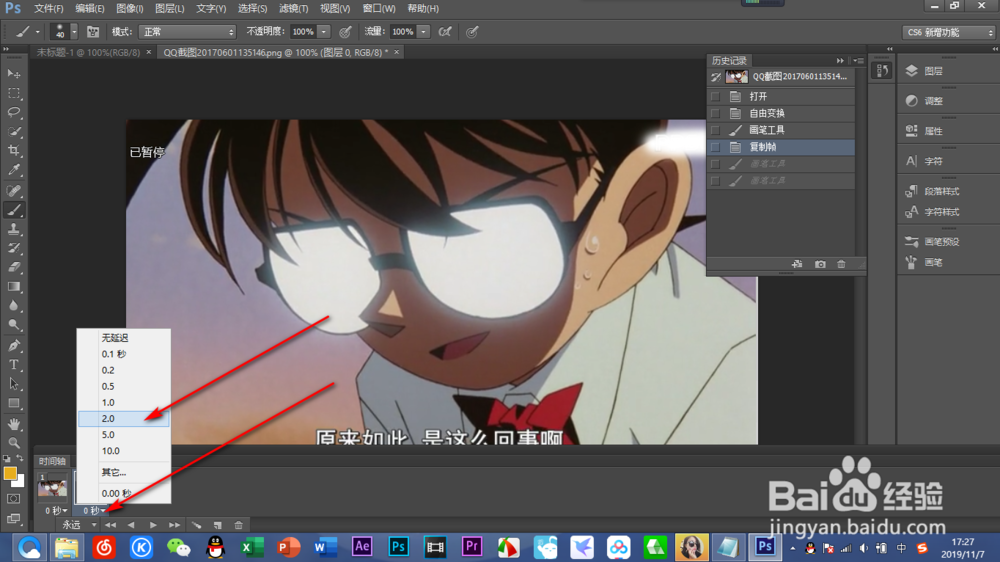Open the opacity 100% slider dropdown
The height and width of the screenshot is (562, 1000).
[x=324, y=31]
